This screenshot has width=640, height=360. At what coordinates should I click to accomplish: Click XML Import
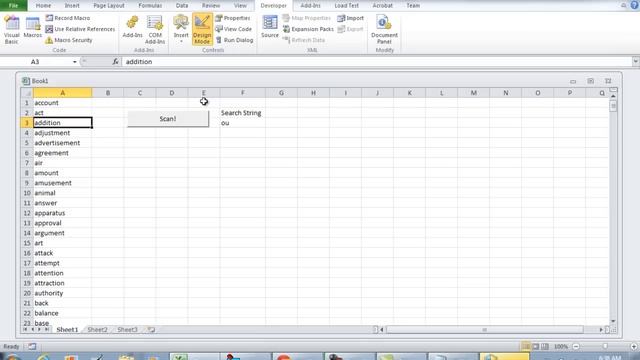click(351, 18)
